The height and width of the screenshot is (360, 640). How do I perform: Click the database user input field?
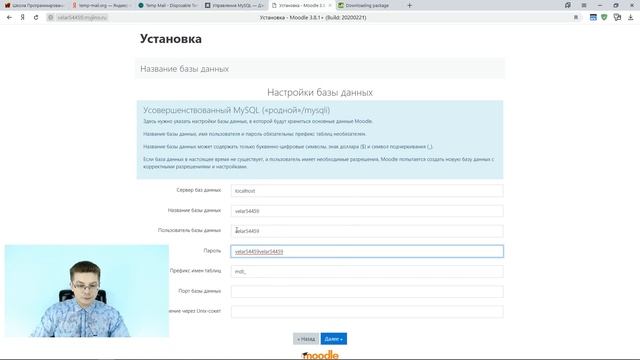[x=367, y=231]
